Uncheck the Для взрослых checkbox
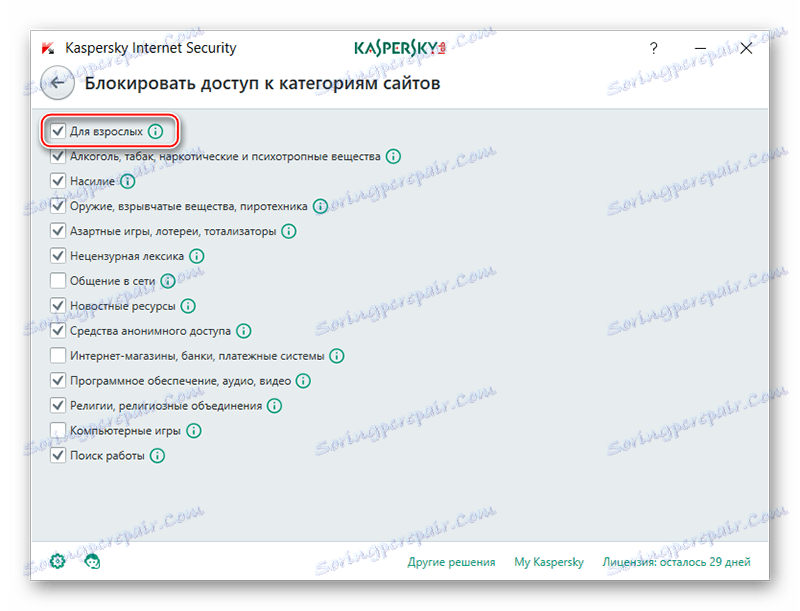800x611 pixels. tap(58, 131)
